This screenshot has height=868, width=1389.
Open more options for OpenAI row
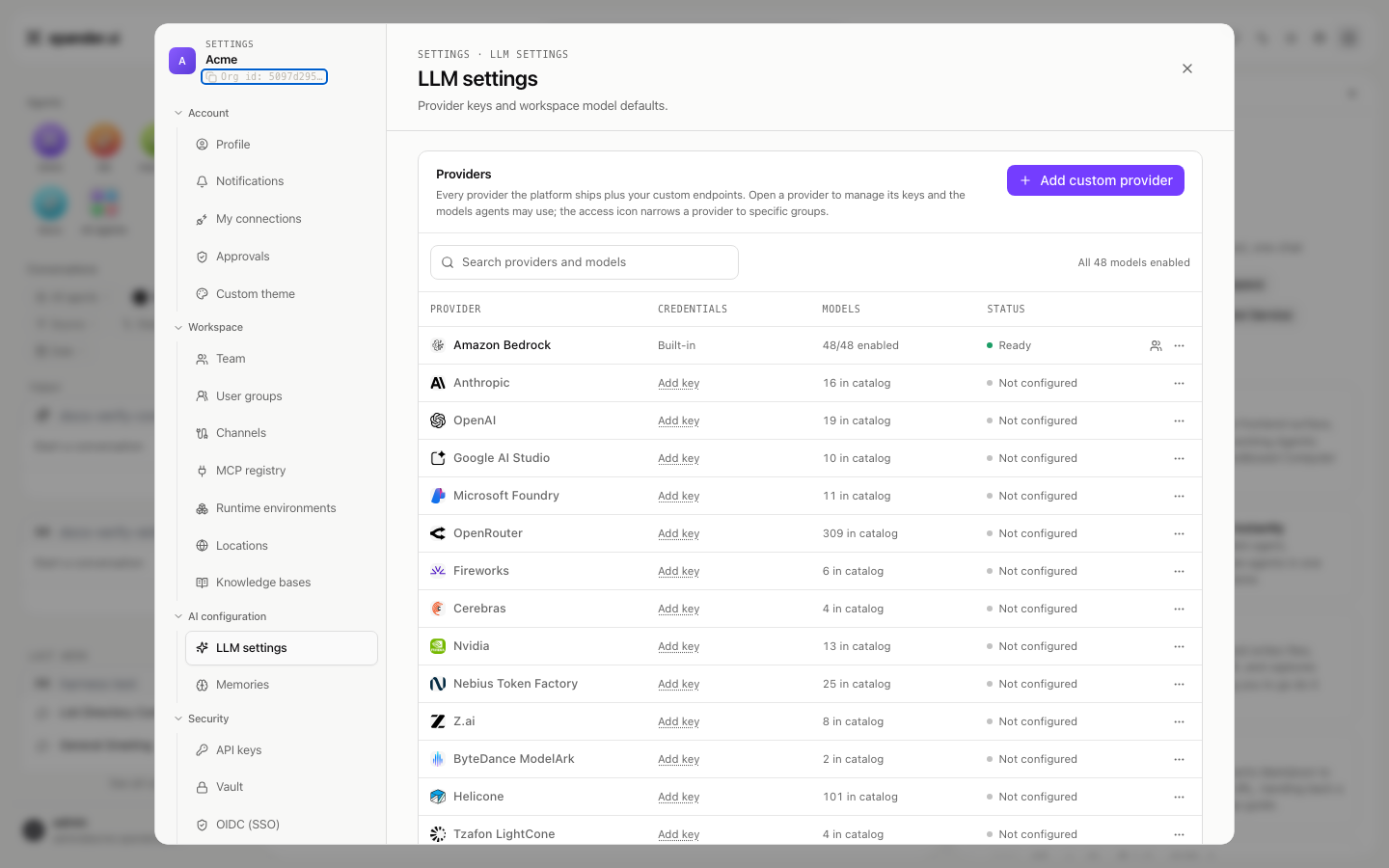1179,420
